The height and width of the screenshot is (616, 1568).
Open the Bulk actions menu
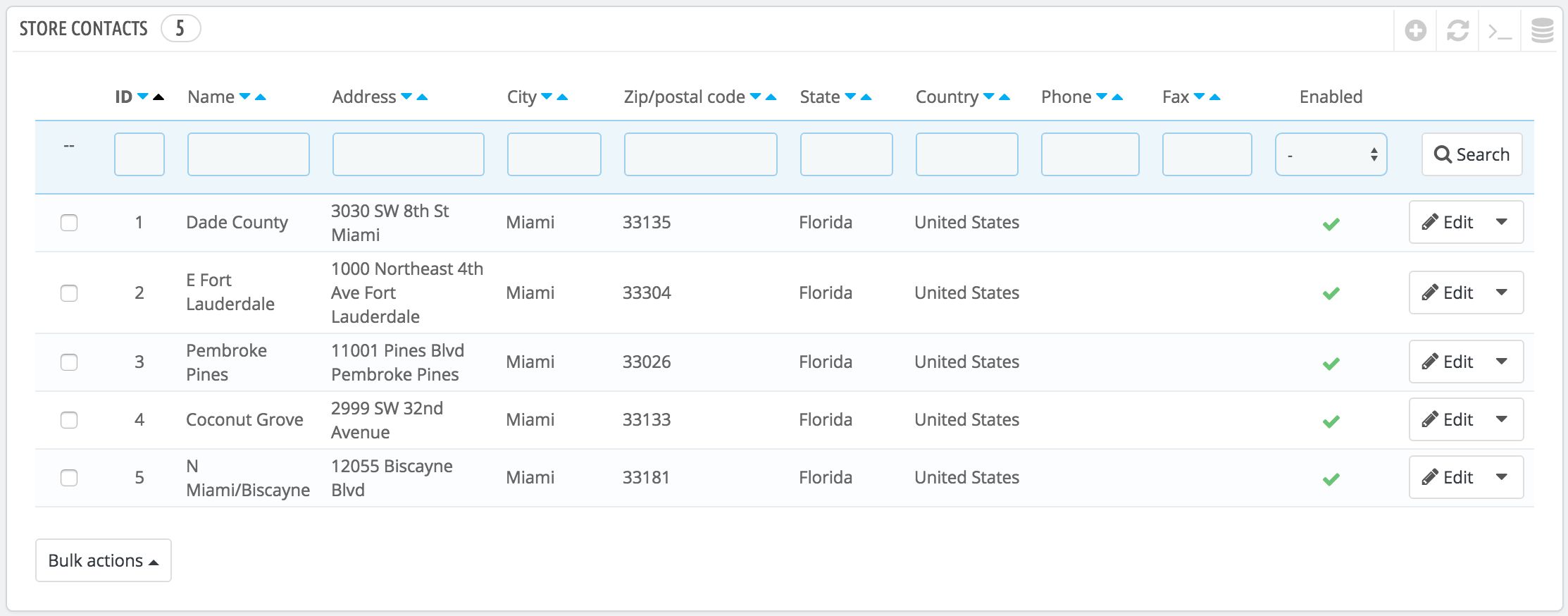[103, 560]
